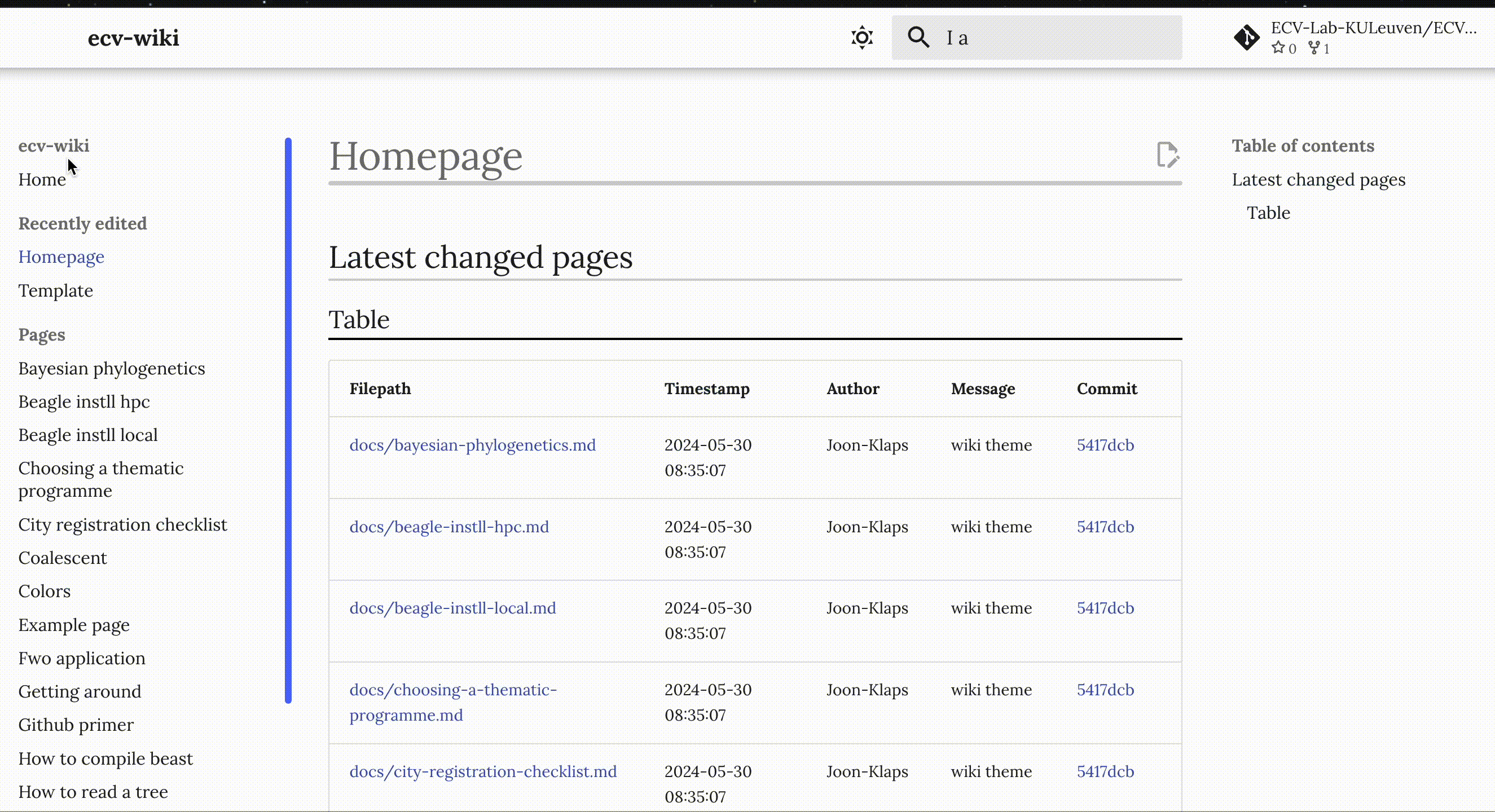Open the 'Template' page

[55, 290]
